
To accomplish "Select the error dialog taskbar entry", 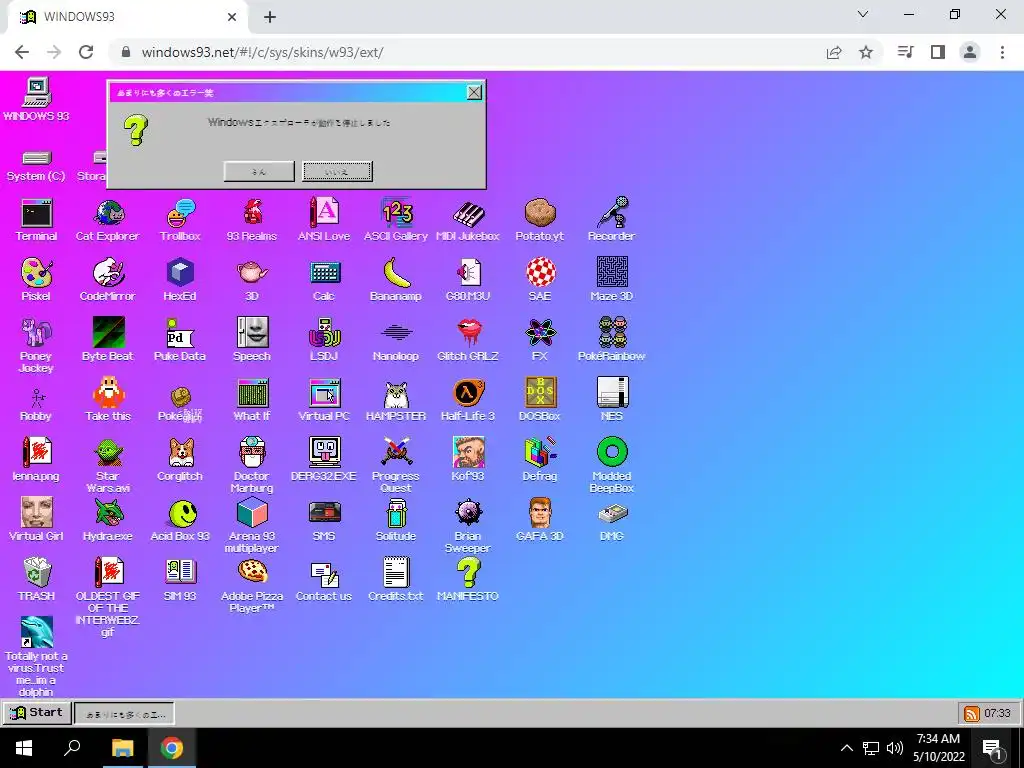I will point(124,713).
